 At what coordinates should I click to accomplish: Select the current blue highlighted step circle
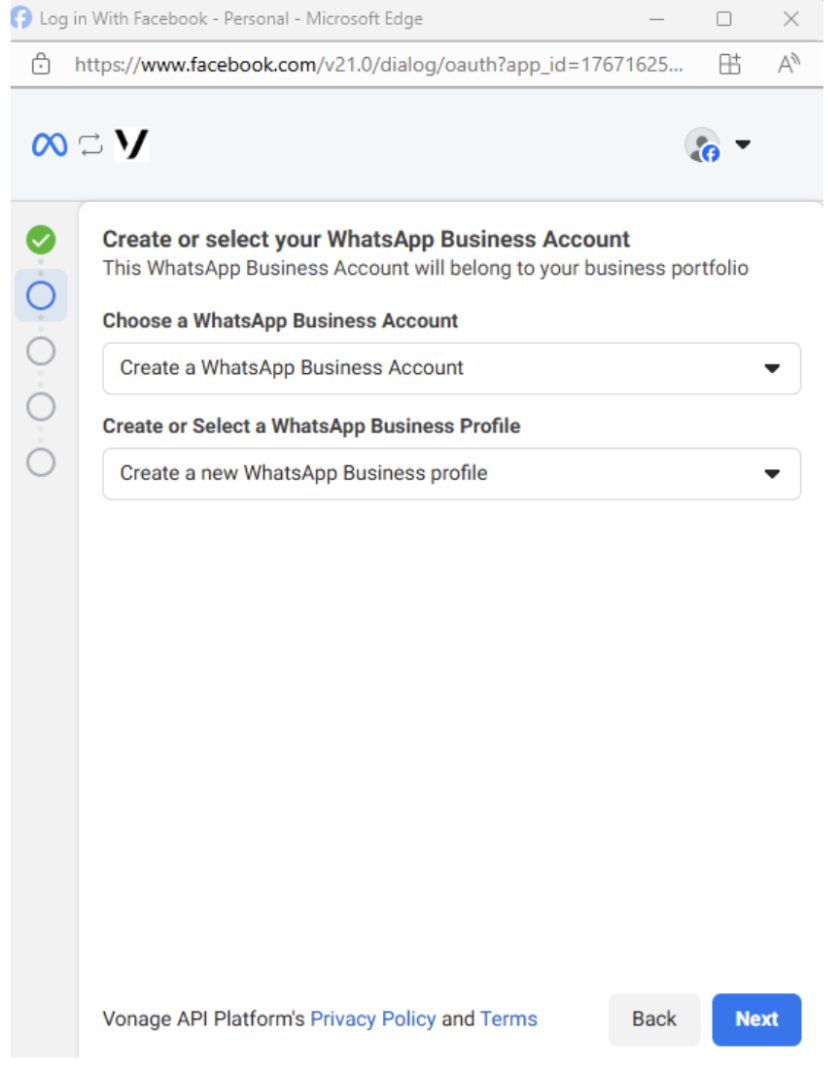pyautogui.click(x=41, y=296)
